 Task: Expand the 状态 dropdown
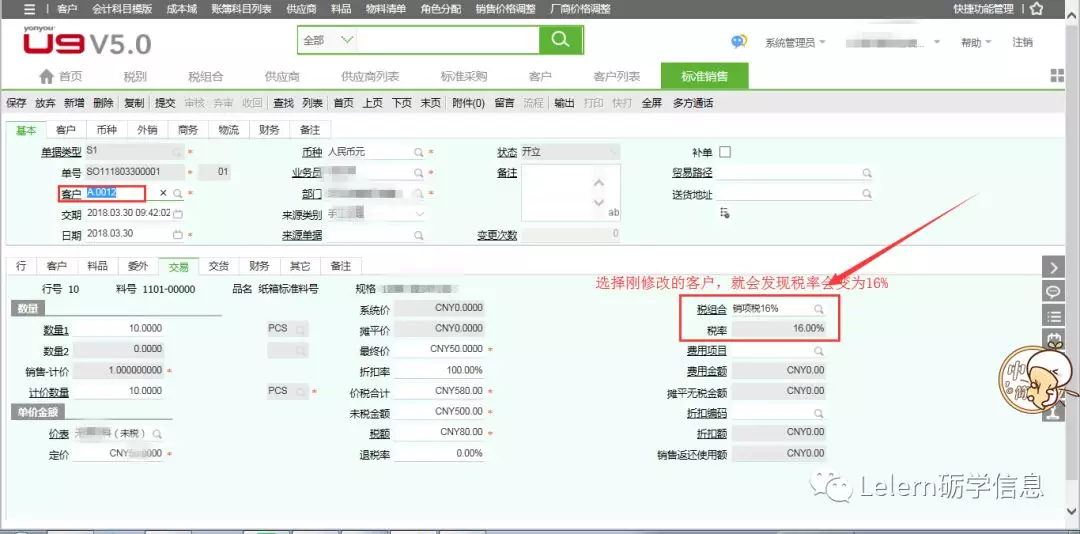pos(612,152)
